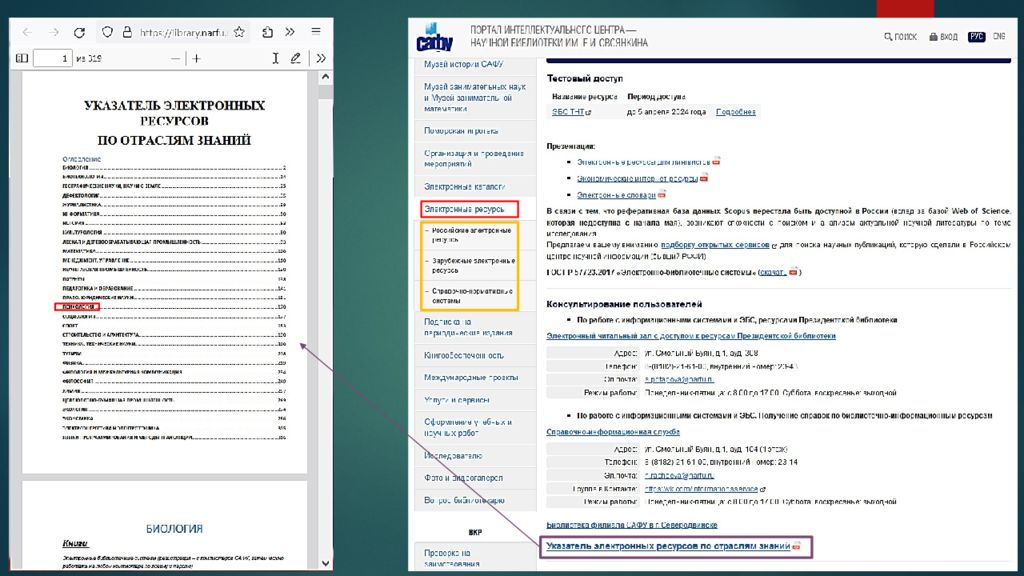This screenshot has width=1024, height=576.
Task: Click the shield tracking protection icon
Action: [x=107, y=32]
